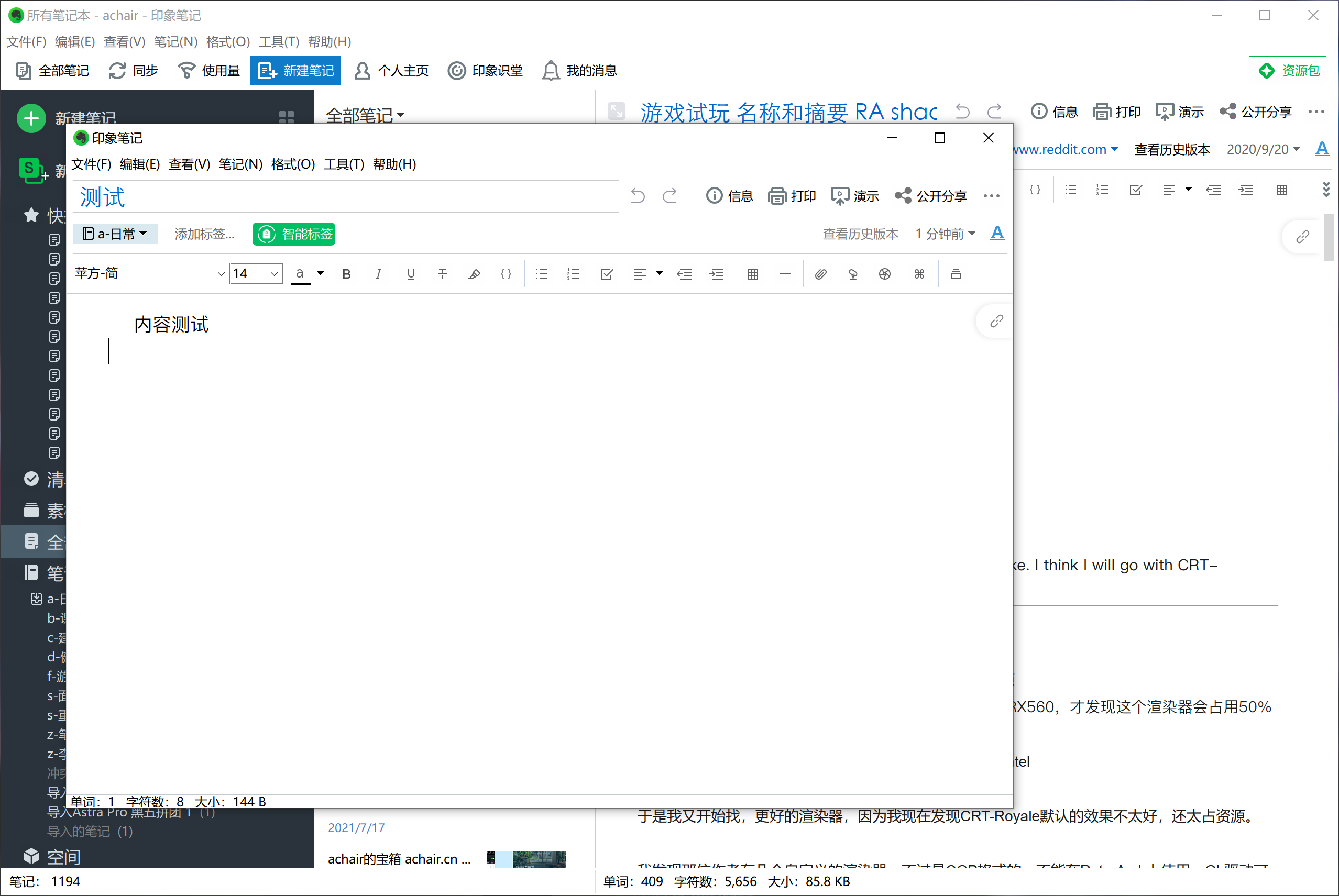Open the 苹方-简 font family combo box
Image resolution: width=1339 pixels, height=896 pixels.
(150, 274)
